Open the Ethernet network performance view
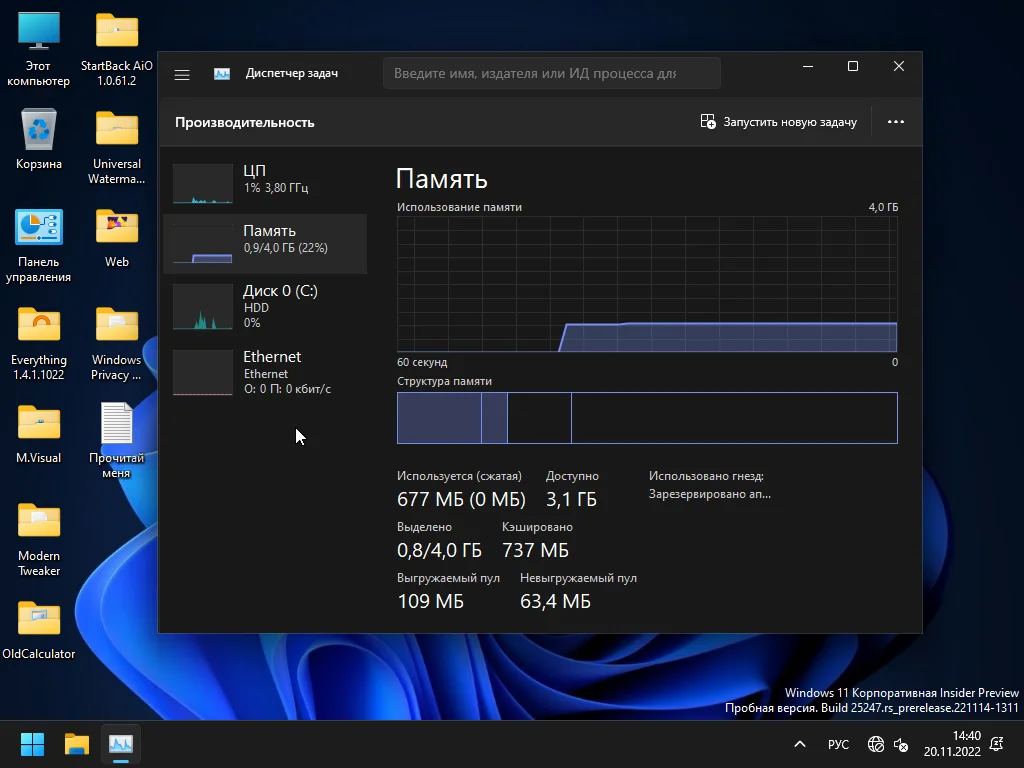Viewport: 1024px width, 768px height. [265, 371]
